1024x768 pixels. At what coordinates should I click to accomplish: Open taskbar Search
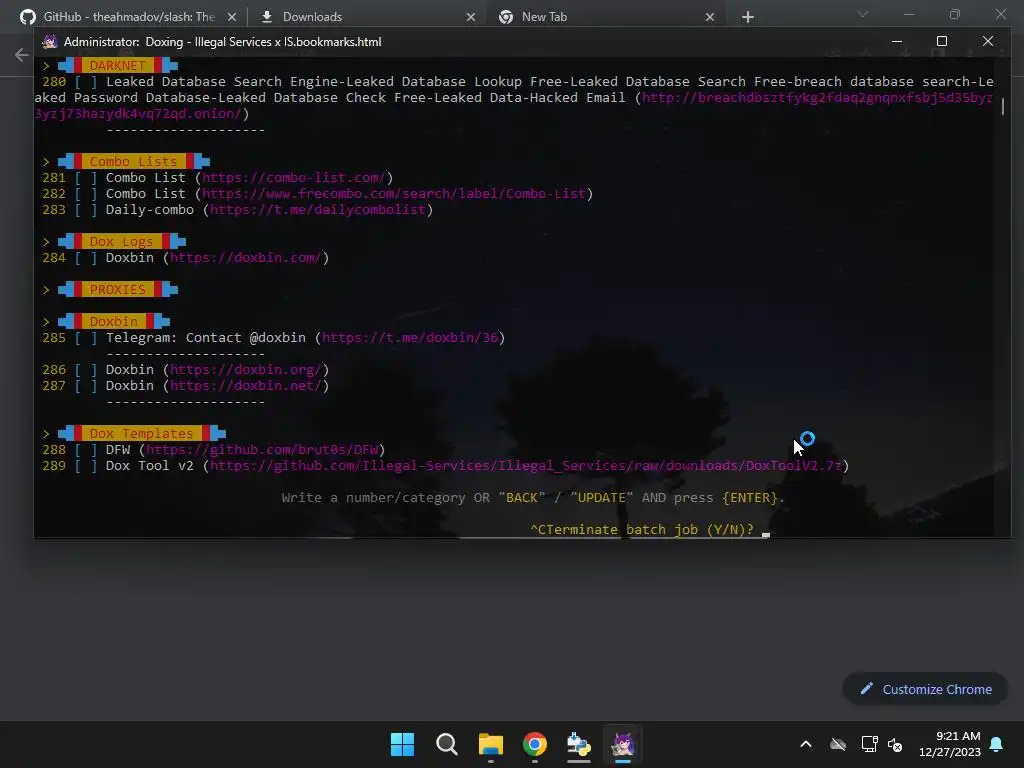point(447,744)
